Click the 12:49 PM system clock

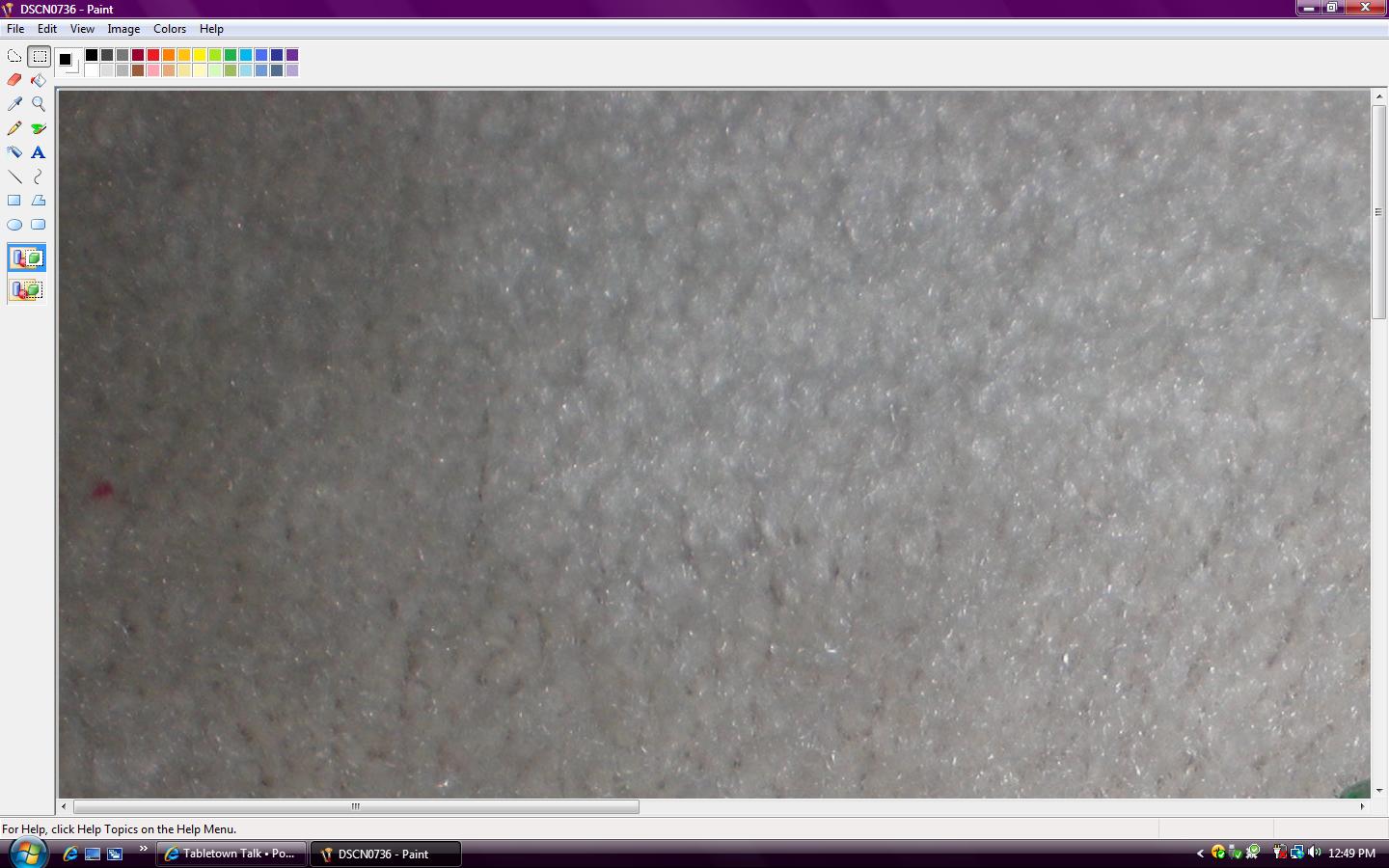(1351, 854)
